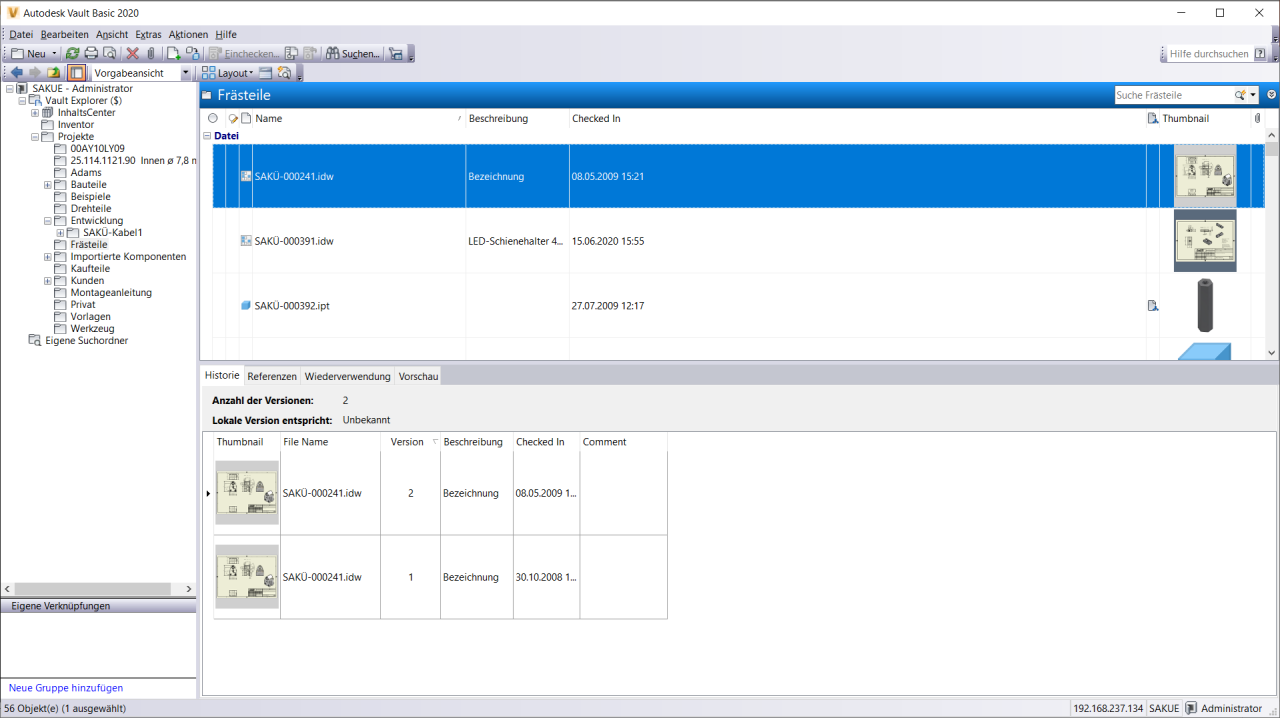Screen dimensions: 1280x718
Task: Click the SAKÜ-000241.idw file icon in main list
Action: (x=246, y=176)
